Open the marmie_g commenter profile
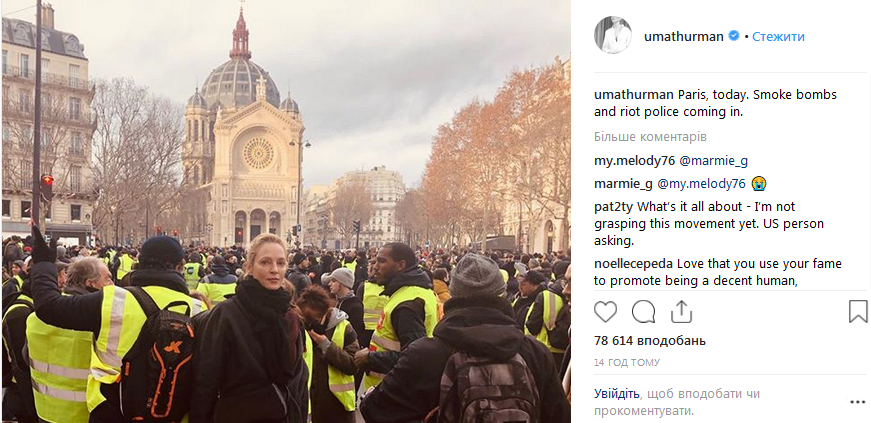 (623, 183)
